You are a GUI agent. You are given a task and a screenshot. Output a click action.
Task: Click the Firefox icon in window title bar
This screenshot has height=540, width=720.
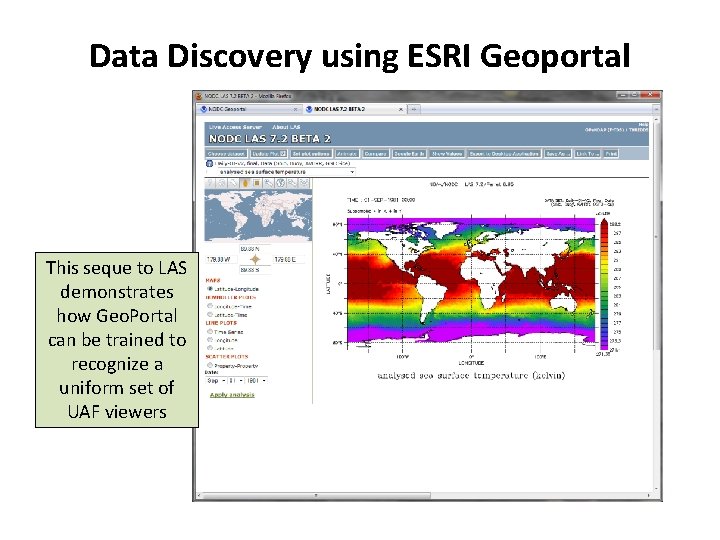click(199, 96)
